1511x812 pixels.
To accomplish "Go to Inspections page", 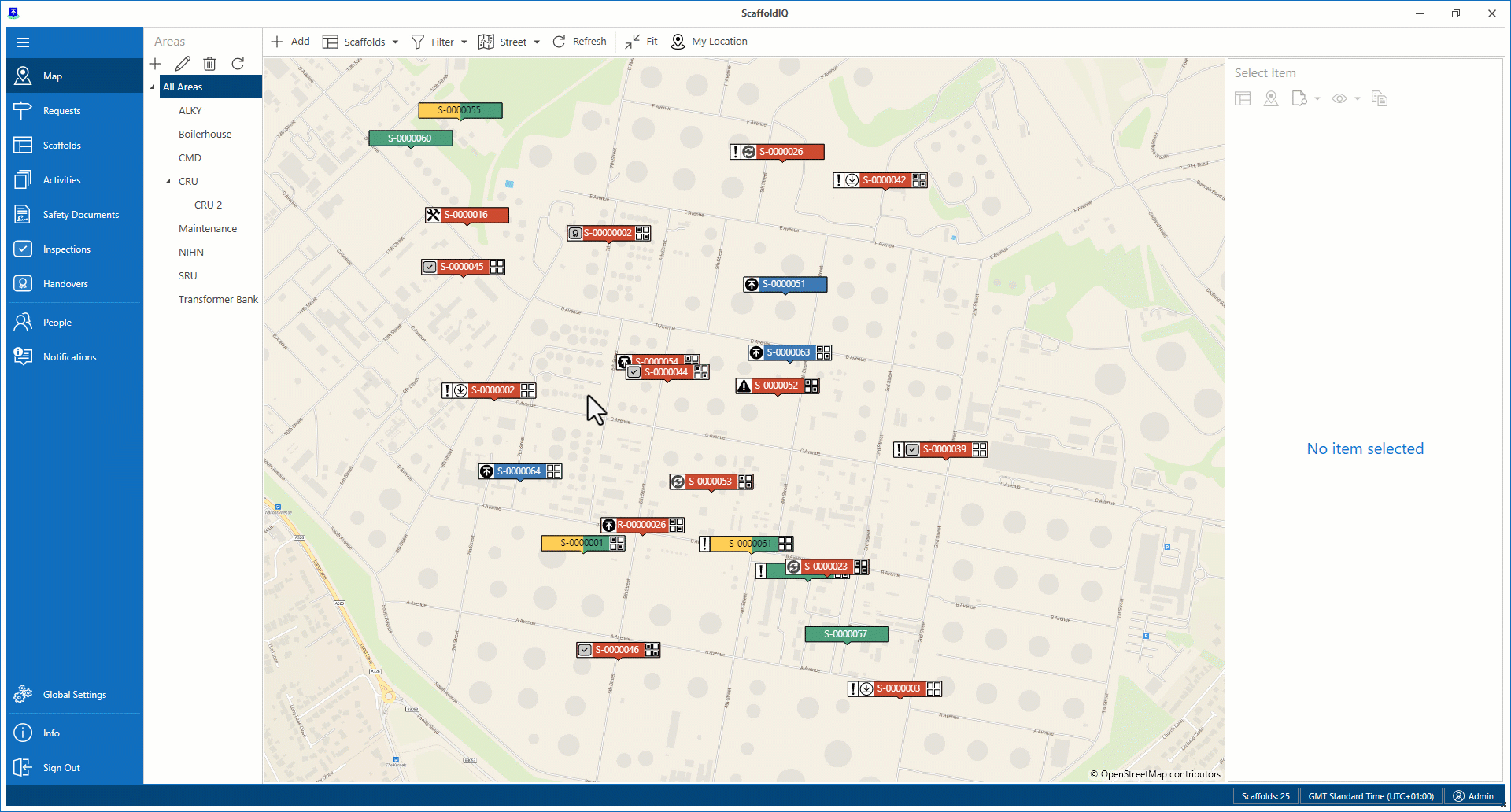I will (66, 249).
